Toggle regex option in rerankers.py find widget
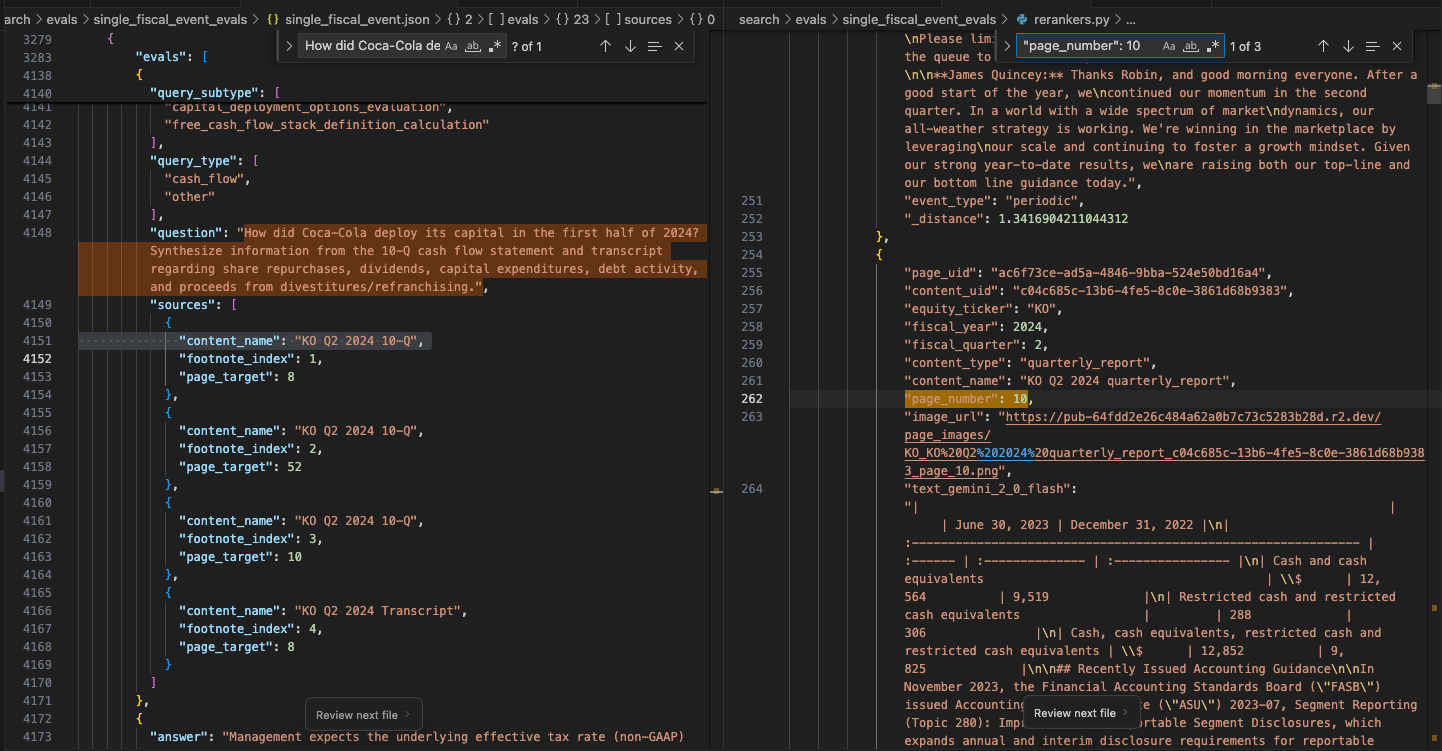This screenshot has height=751, width=1442. 1213,46
